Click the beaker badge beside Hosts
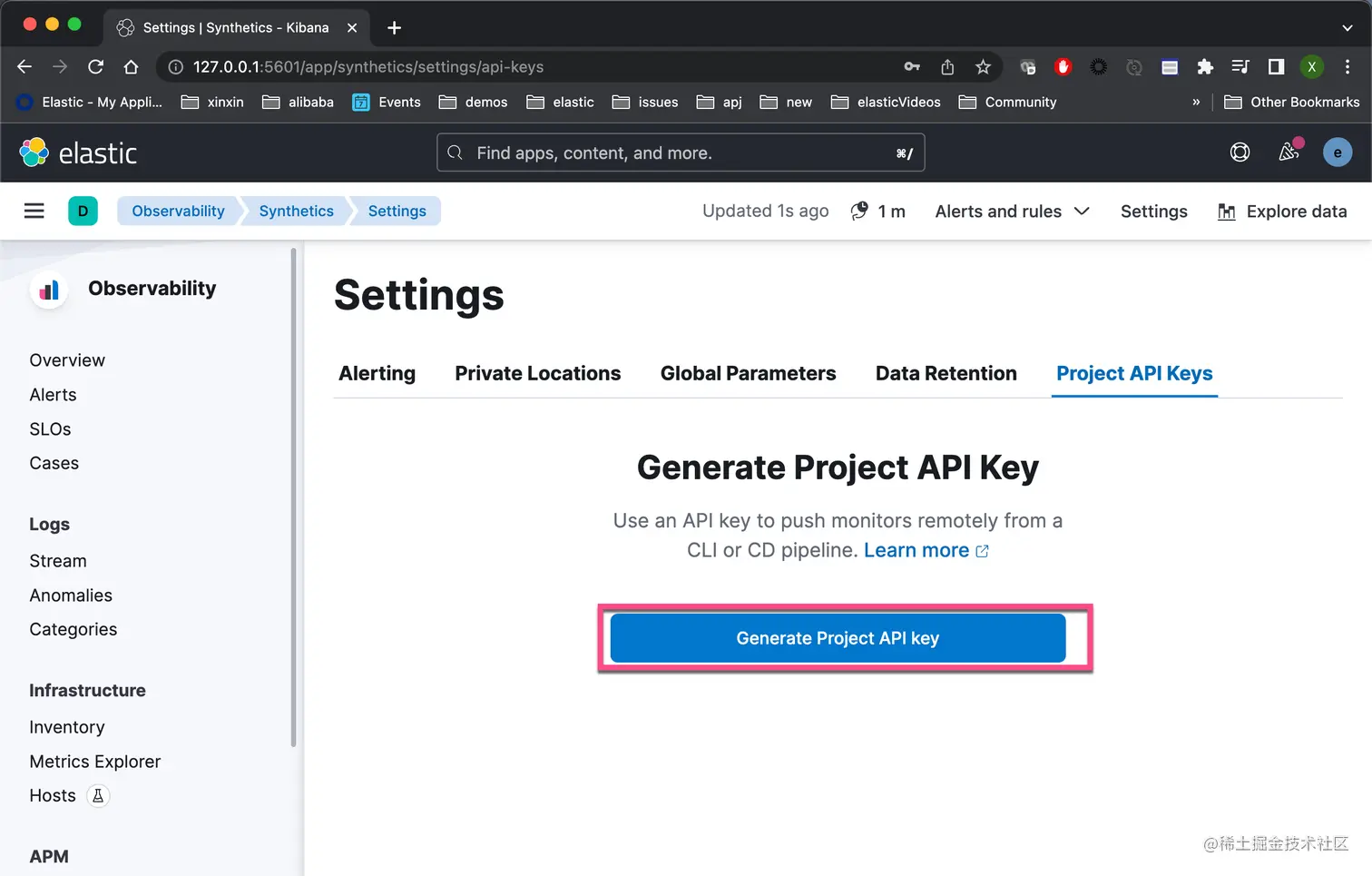 [98, 796]
